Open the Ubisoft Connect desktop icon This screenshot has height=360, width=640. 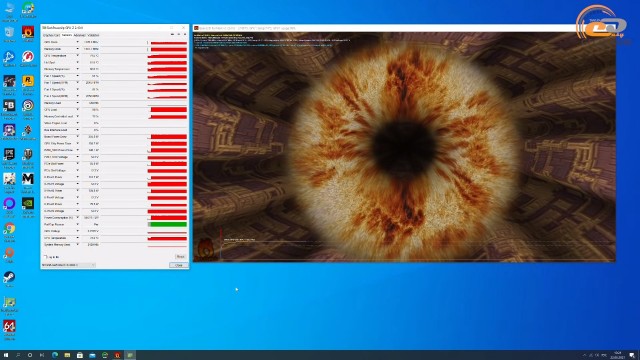28,108
